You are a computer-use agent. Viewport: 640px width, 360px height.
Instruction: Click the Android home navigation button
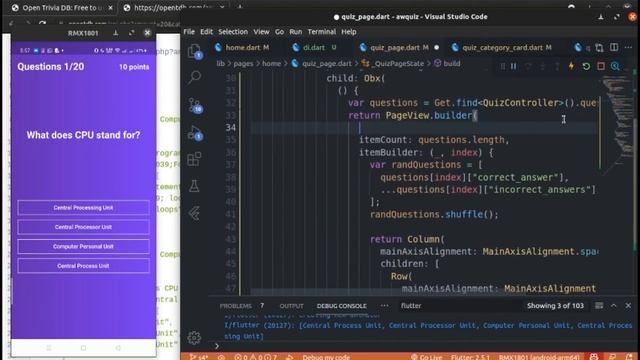tap(83, 348)
